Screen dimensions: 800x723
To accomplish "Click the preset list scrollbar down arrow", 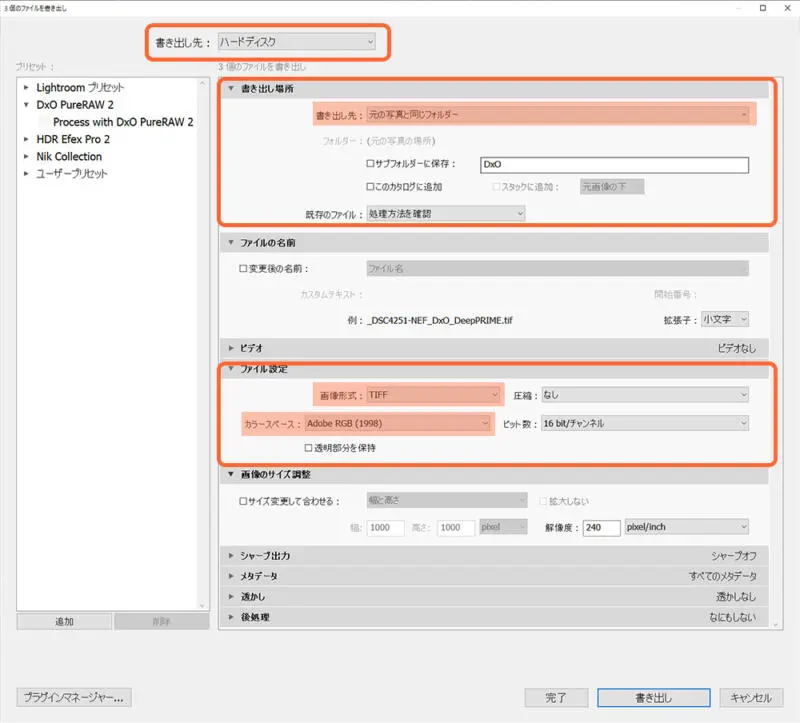I will pos(203,606).
